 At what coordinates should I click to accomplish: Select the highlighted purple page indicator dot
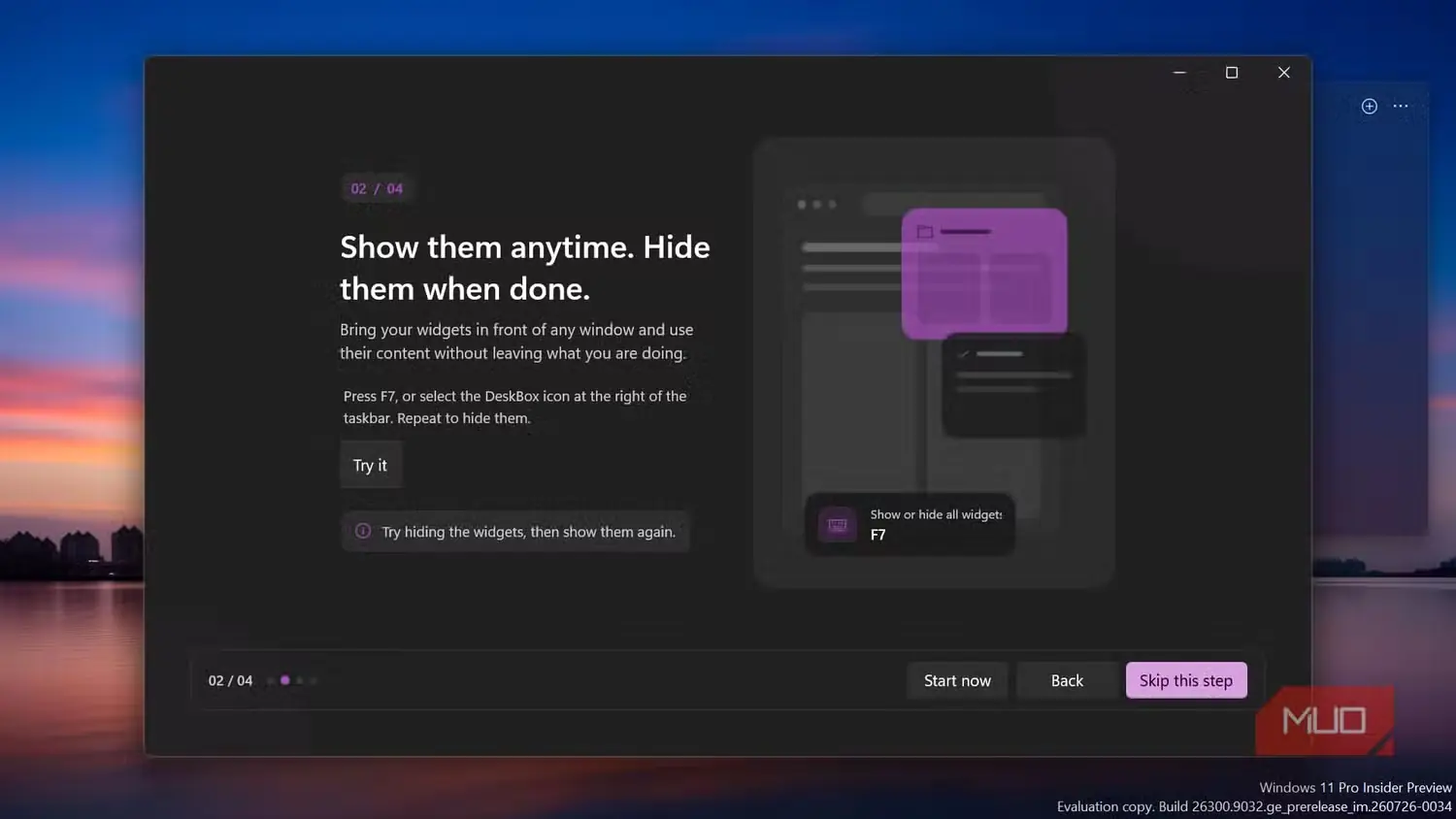pyautogui.click(x=284, y=680)
